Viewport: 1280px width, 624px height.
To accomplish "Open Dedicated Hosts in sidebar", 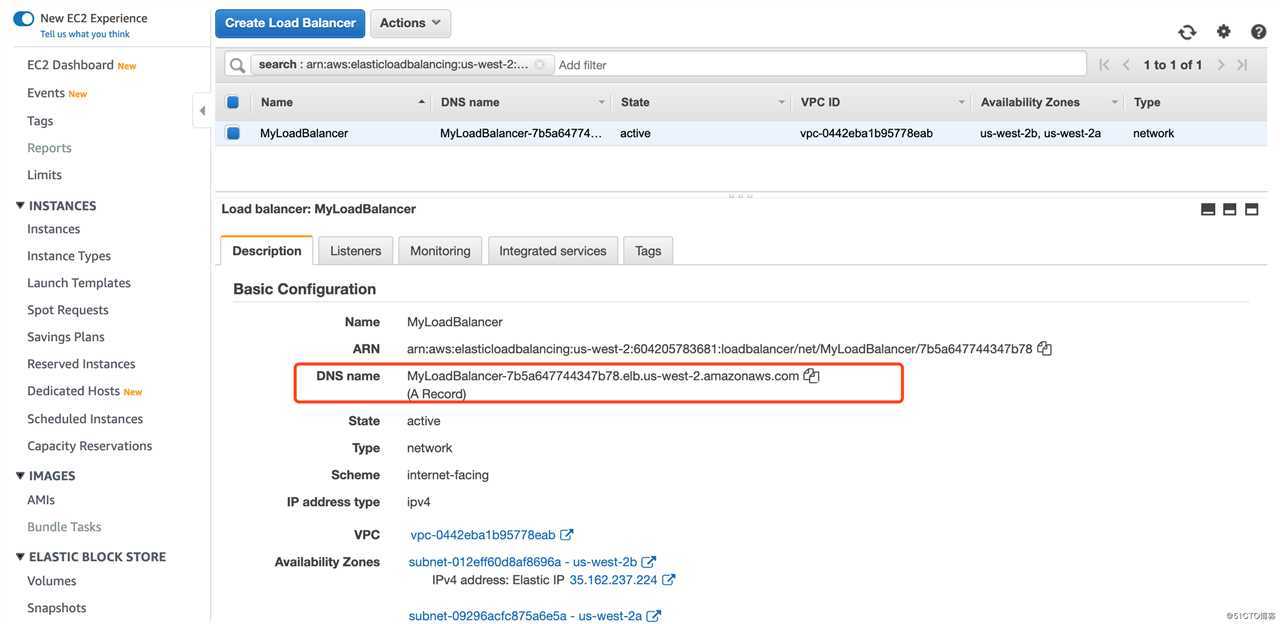I will [73, 391].
